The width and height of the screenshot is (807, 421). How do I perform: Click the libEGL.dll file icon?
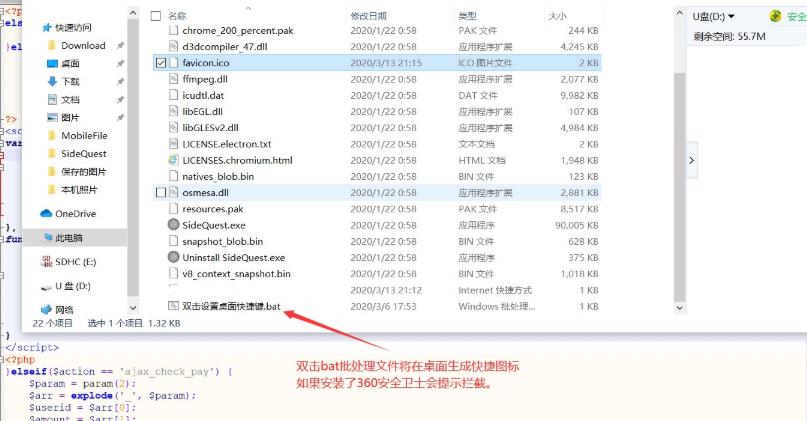tap(173, 111)
